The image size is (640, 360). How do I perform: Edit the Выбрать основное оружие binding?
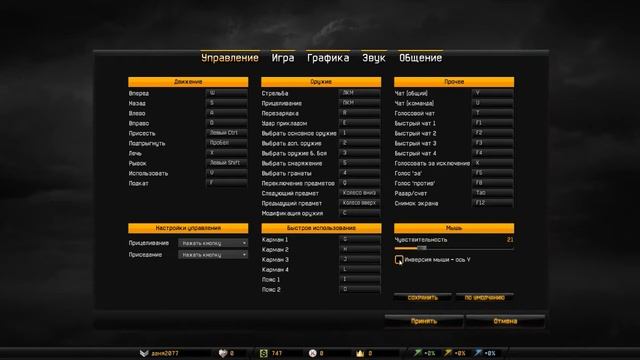pos(360,133)
